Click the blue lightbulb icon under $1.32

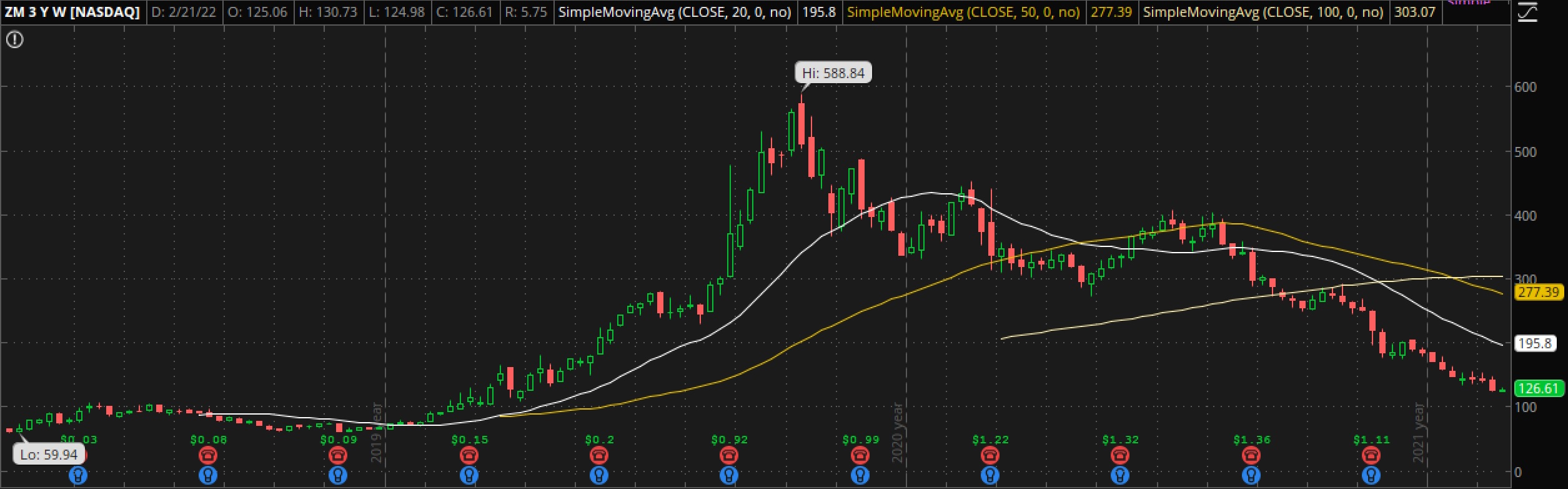coord(1120,476)
